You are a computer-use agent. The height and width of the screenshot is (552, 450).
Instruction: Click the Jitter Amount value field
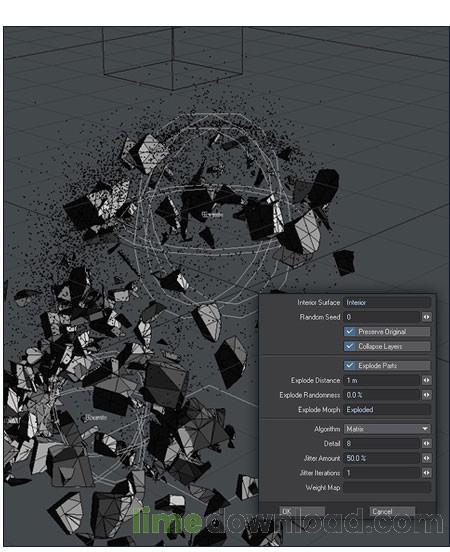click(x=382, y=458)
